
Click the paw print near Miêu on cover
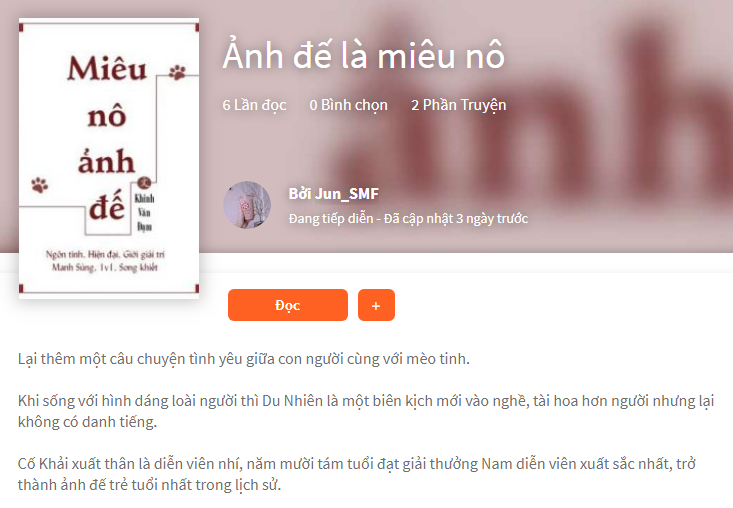tap(178, 72)
